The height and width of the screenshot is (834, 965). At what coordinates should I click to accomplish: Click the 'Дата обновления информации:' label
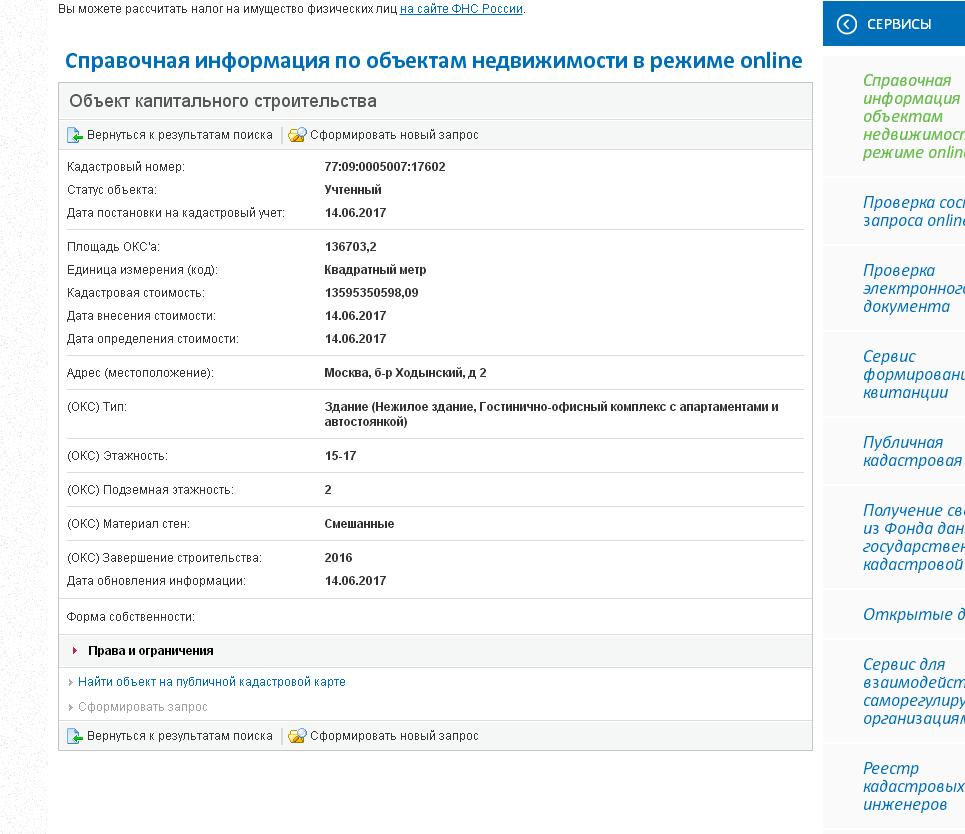pos(156,580)
